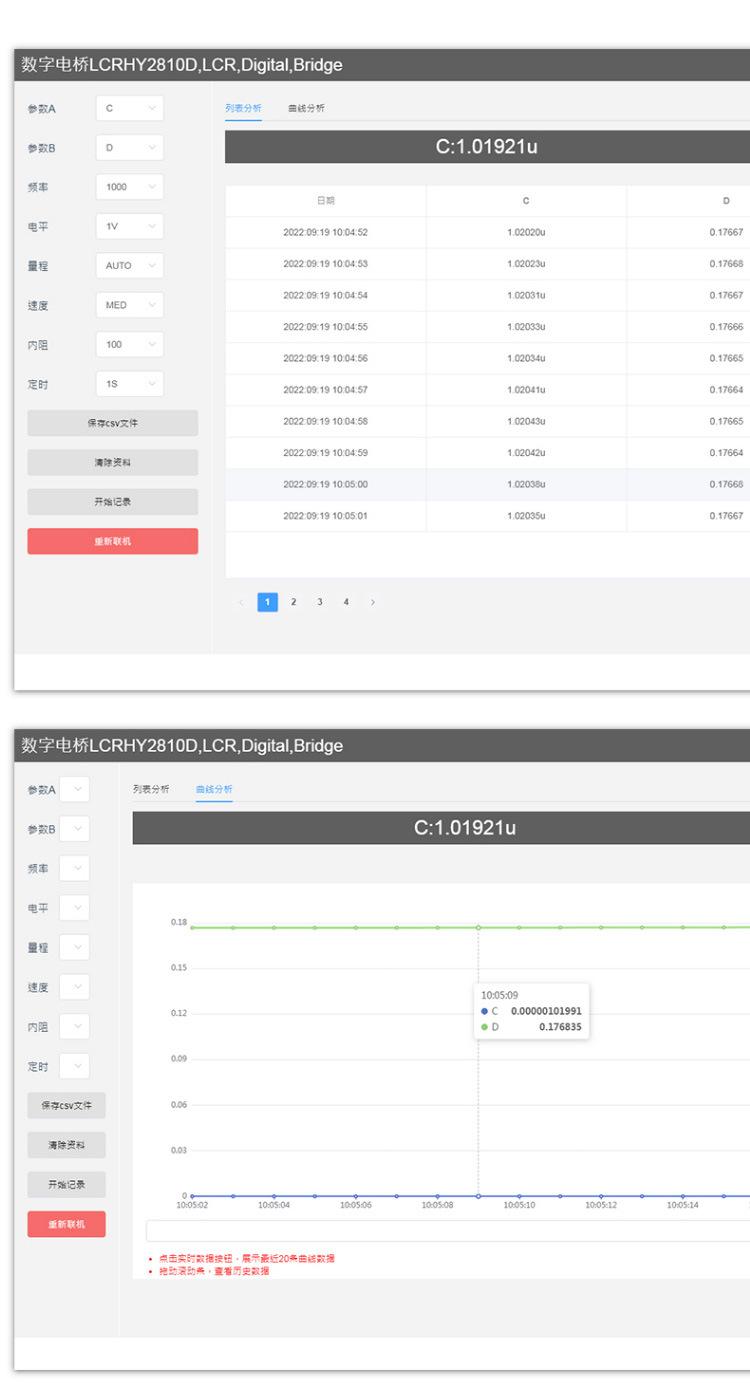Click red 重新联机 button in the table-view panel
This screenshot has width=750, height=1386.
pos(112,541)
